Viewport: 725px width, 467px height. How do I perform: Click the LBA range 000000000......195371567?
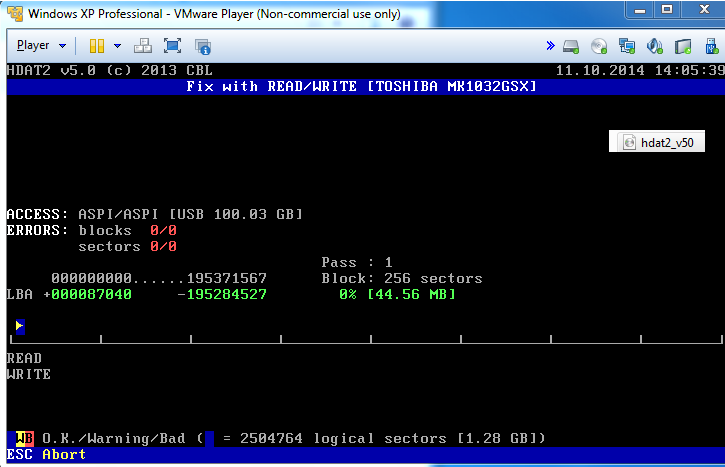click(159, 278)
